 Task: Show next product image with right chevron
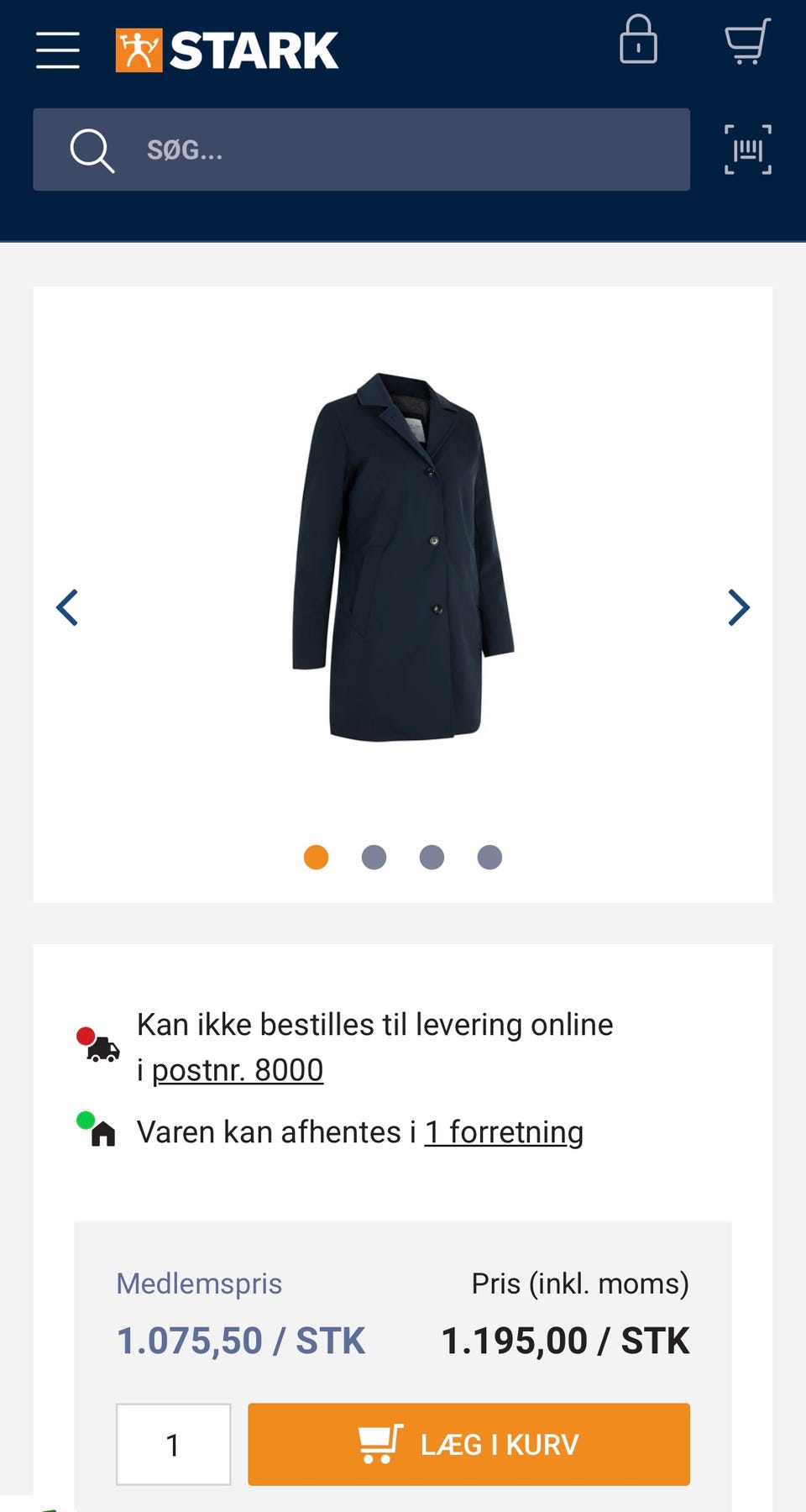[738, 607]
